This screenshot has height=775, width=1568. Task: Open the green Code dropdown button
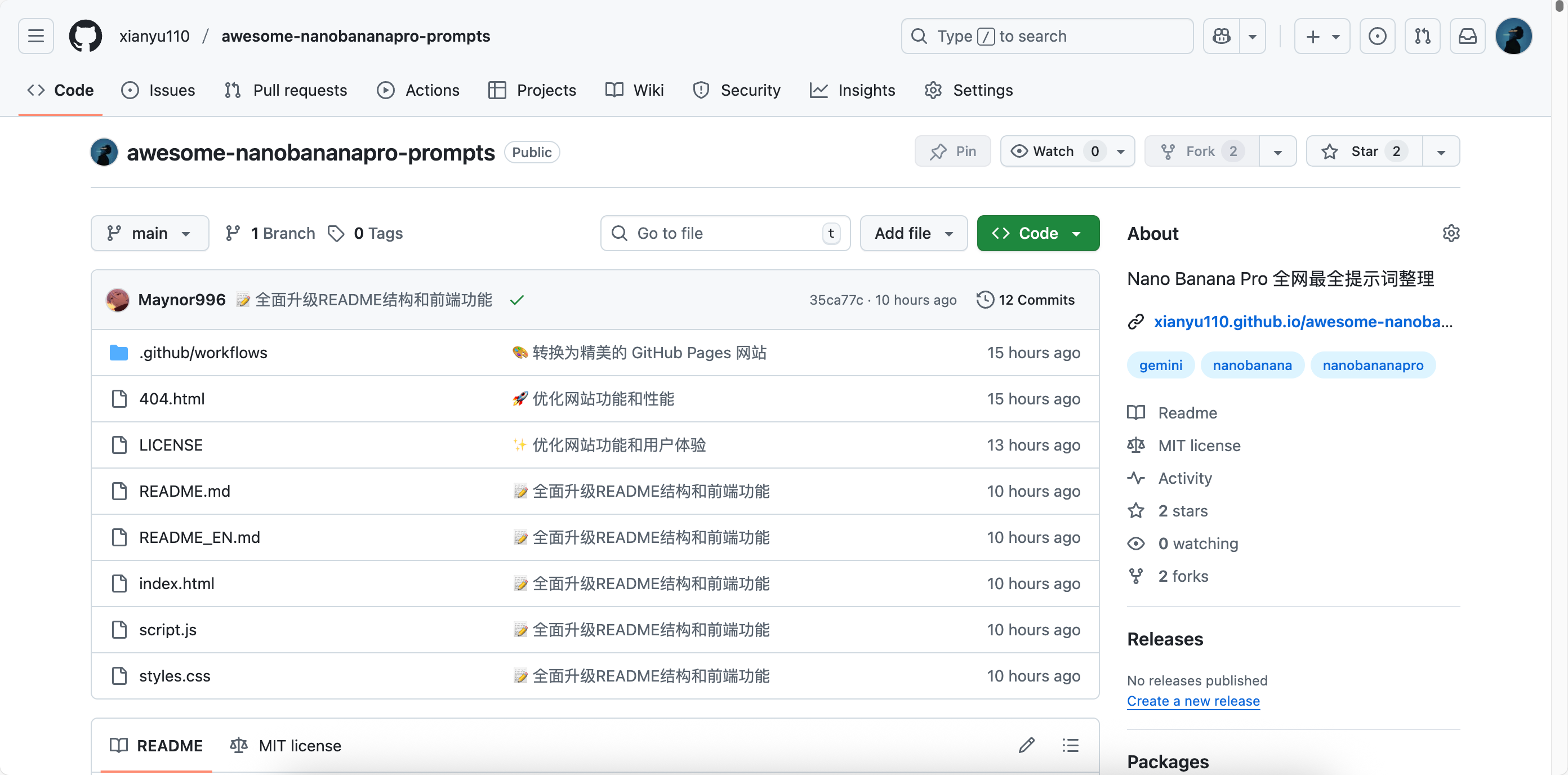[x=1038, y=233]
